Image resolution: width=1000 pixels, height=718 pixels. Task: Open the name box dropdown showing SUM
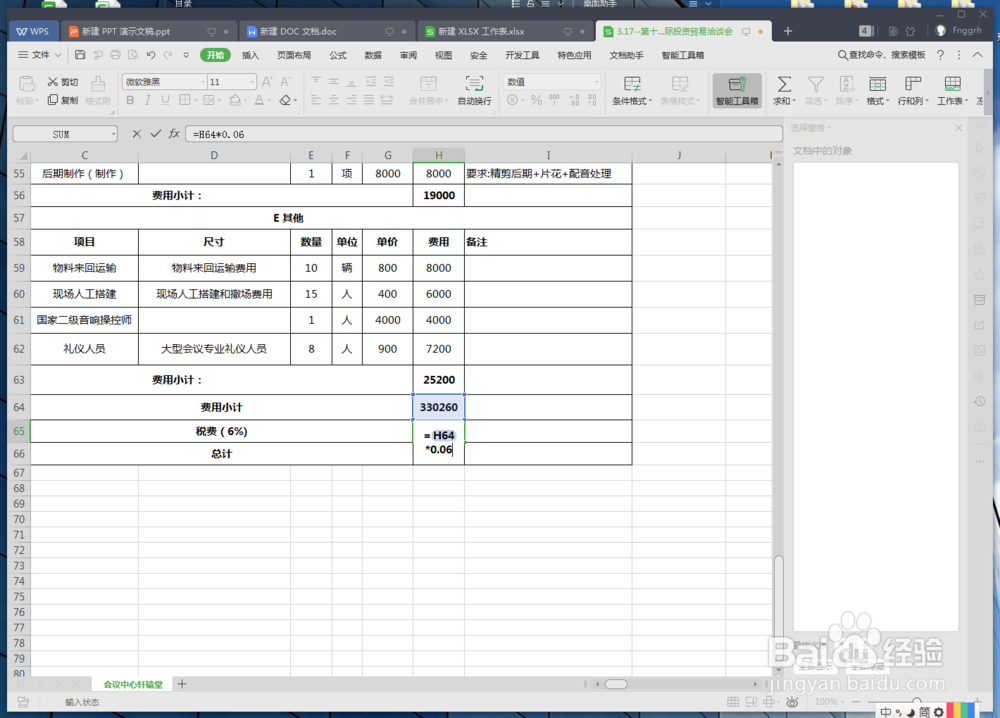click(114, 134)
